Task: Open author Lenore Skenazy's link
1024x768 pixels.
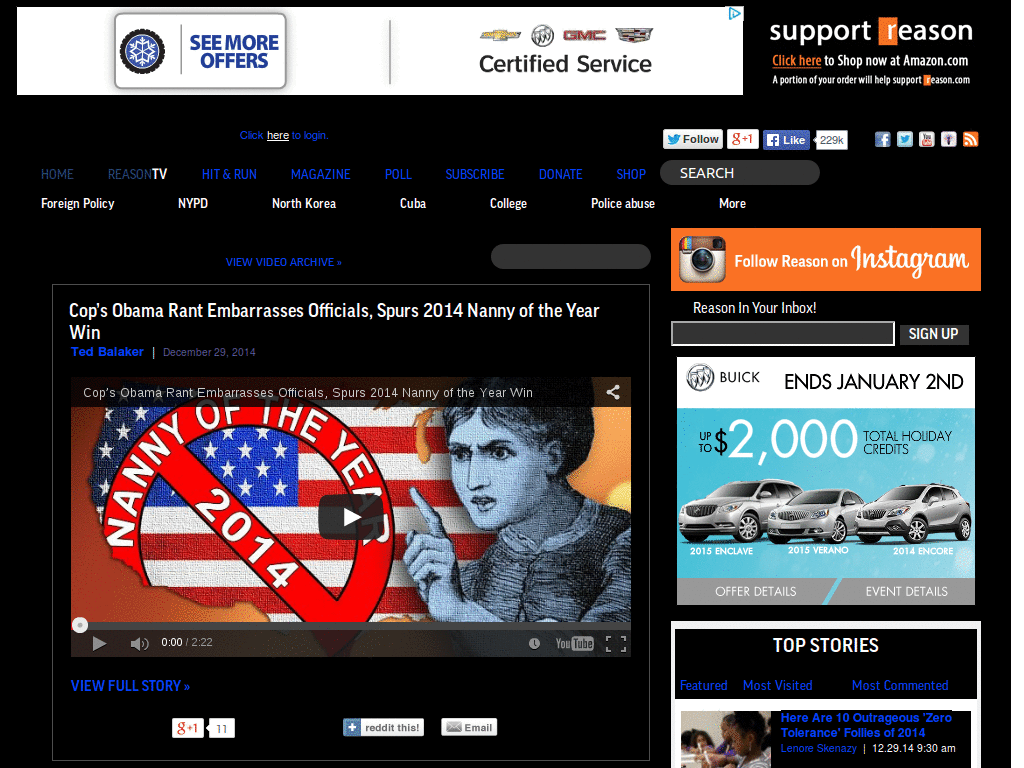Action: [x=818, y=748]
